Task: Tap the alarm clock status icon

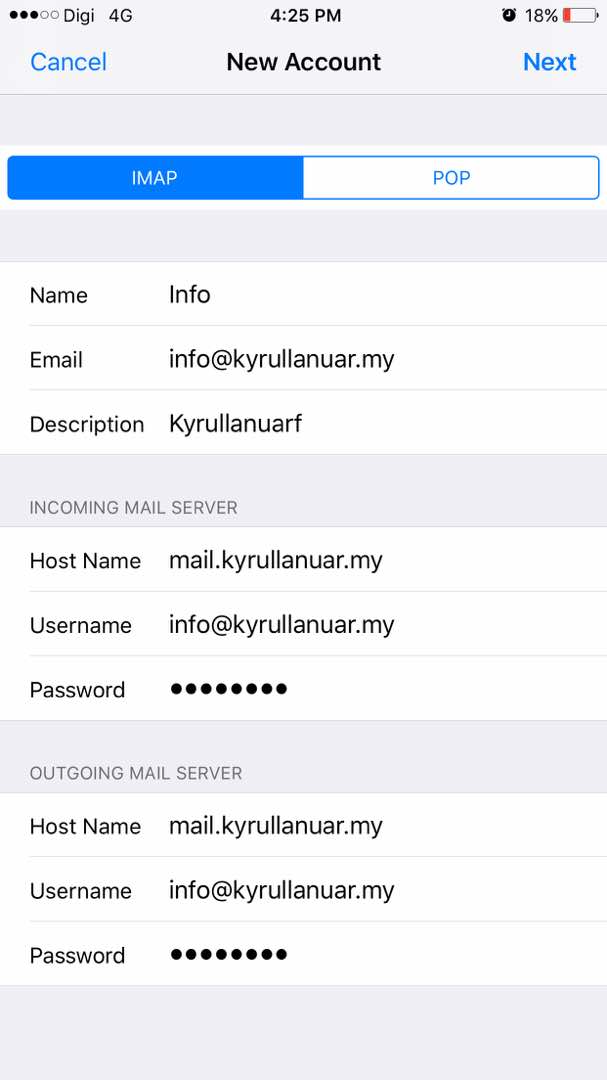Action: pyautogui.click(x=508, y=15)
